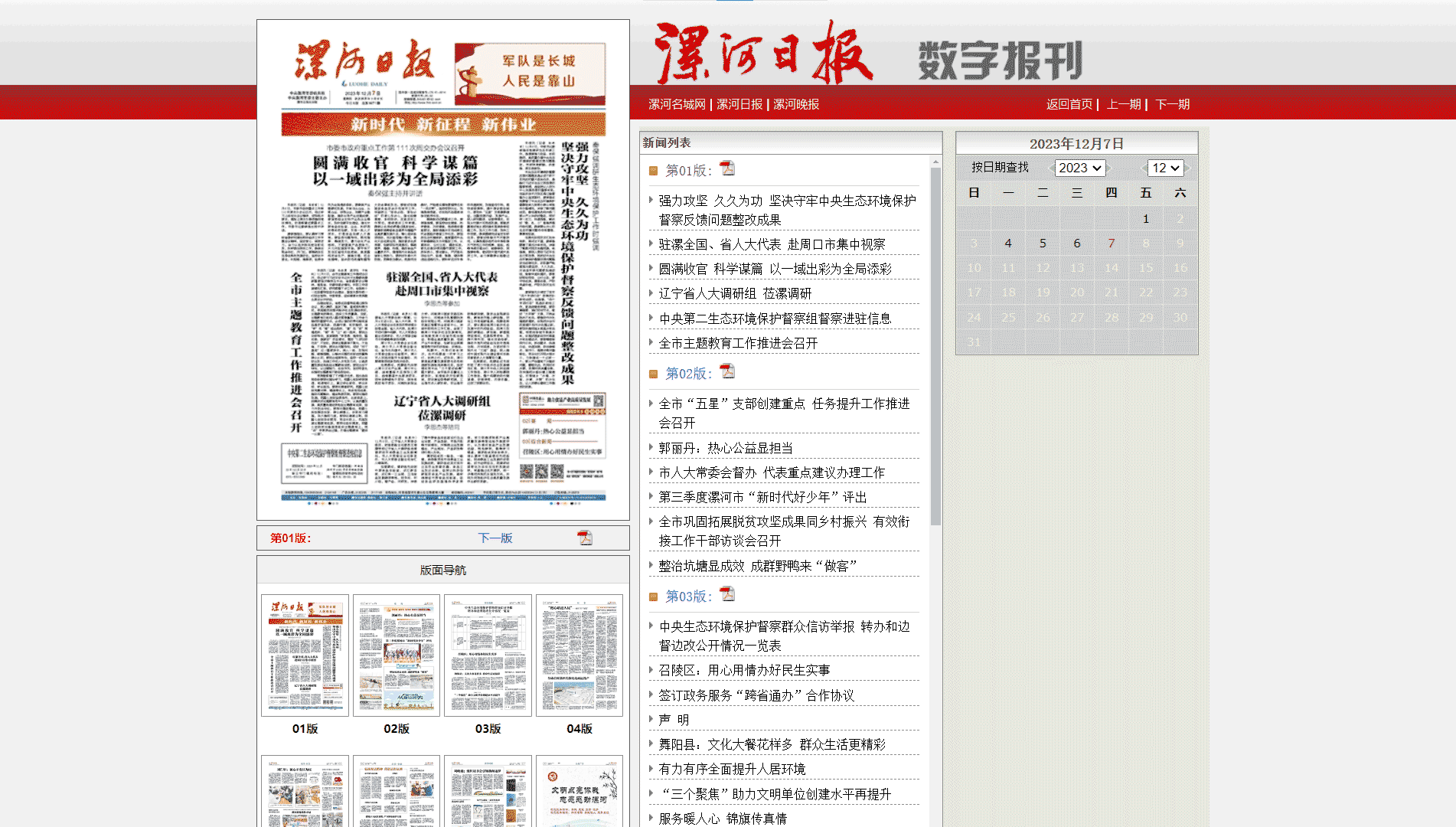Open article 第三季度漯河市“新时代好少年”评出
The image size is (1456, 827).
762,497
